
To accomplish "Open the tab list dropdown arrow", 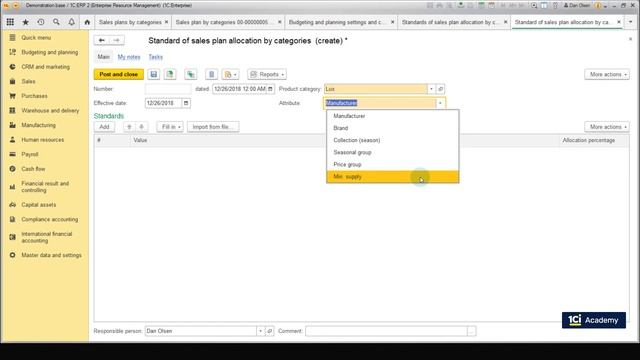I will [631, 22].
